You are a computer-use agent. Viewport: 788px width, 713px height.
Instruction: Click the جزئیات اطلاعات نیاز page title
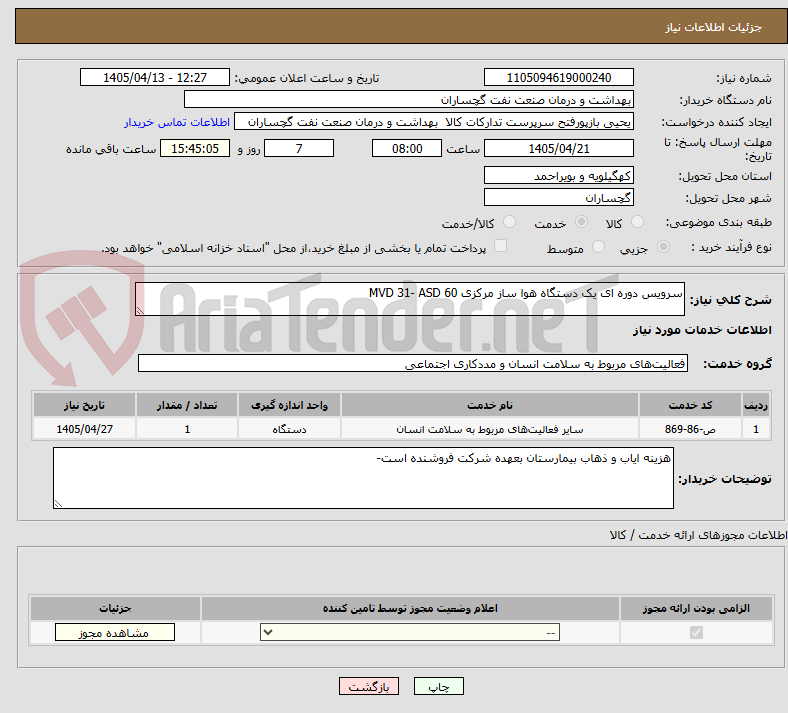(714, 27)
